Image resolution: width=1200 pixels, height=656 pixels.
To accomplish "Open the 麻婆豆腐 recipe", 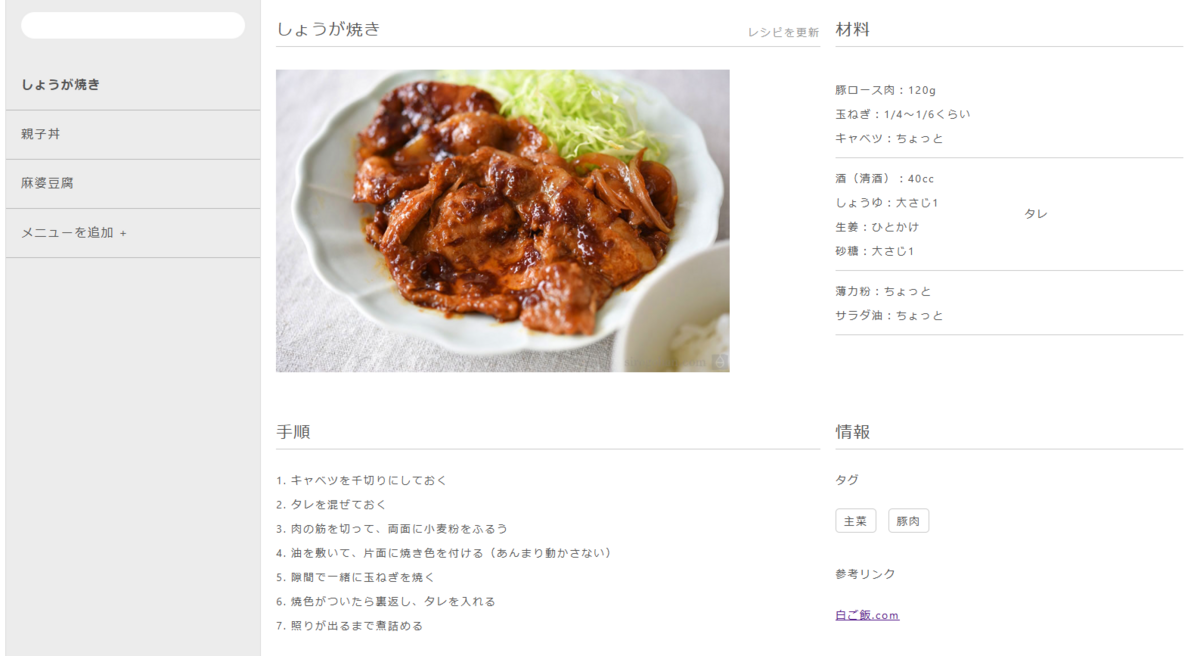I will coord(133,184).
